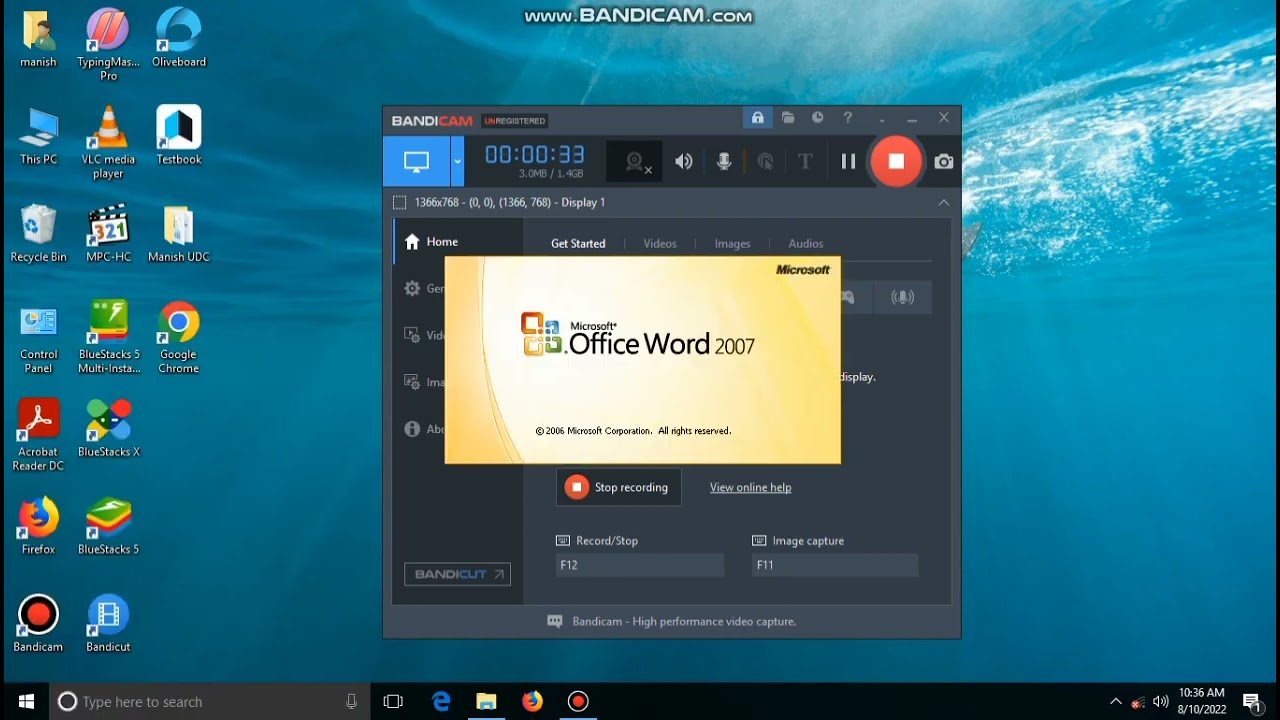Open File Explorer from the taskbar
Image resolution: width=1280 pixels, height=720 pixels.
click(486, 701)
